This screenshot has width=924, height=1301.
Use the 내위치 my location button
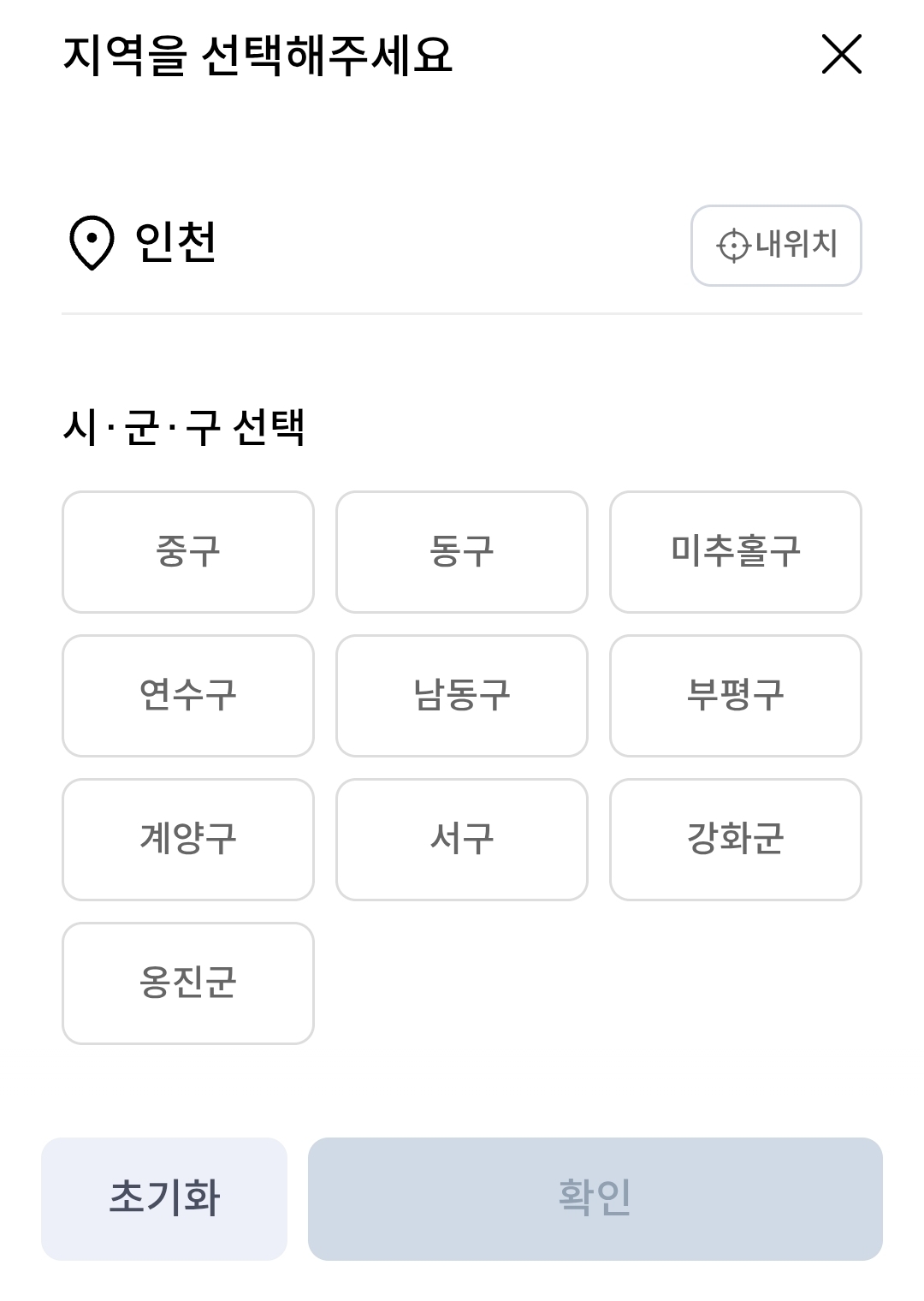pos(776,246)
